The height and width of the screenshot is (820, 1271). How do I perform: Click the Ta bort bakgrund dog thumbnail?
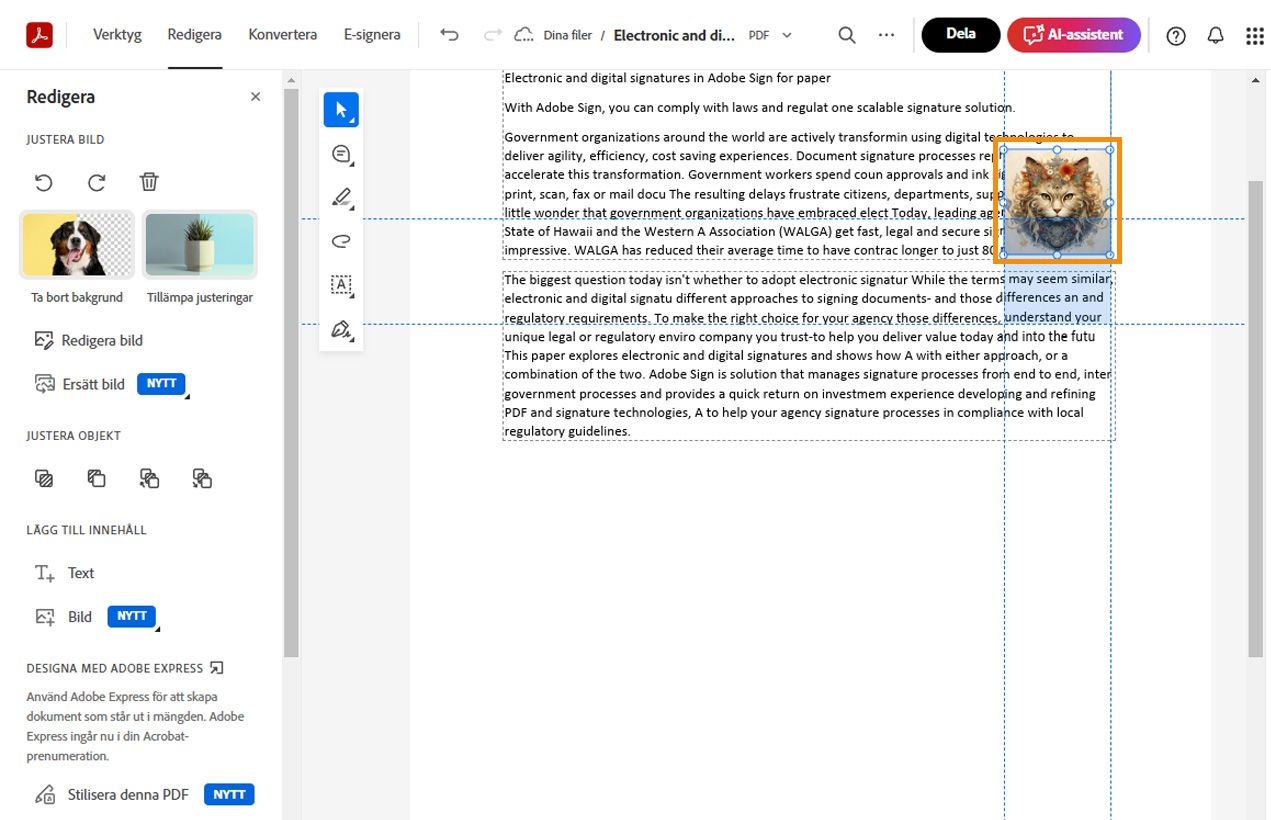pyautogui.click(x=77, y=245)
